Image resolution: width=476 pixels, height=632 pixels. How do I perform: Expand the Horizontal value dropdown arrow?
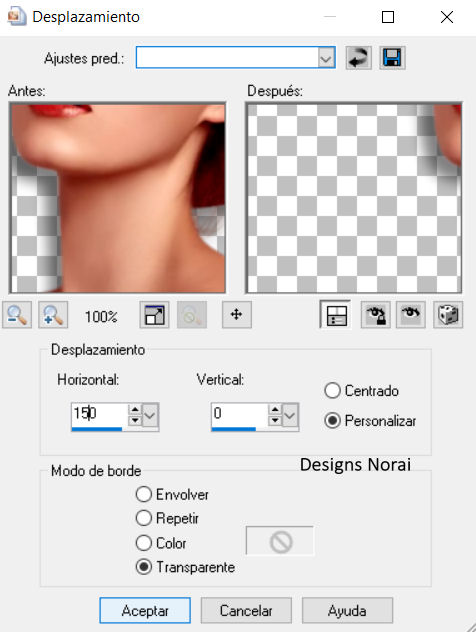click(150, 415)
